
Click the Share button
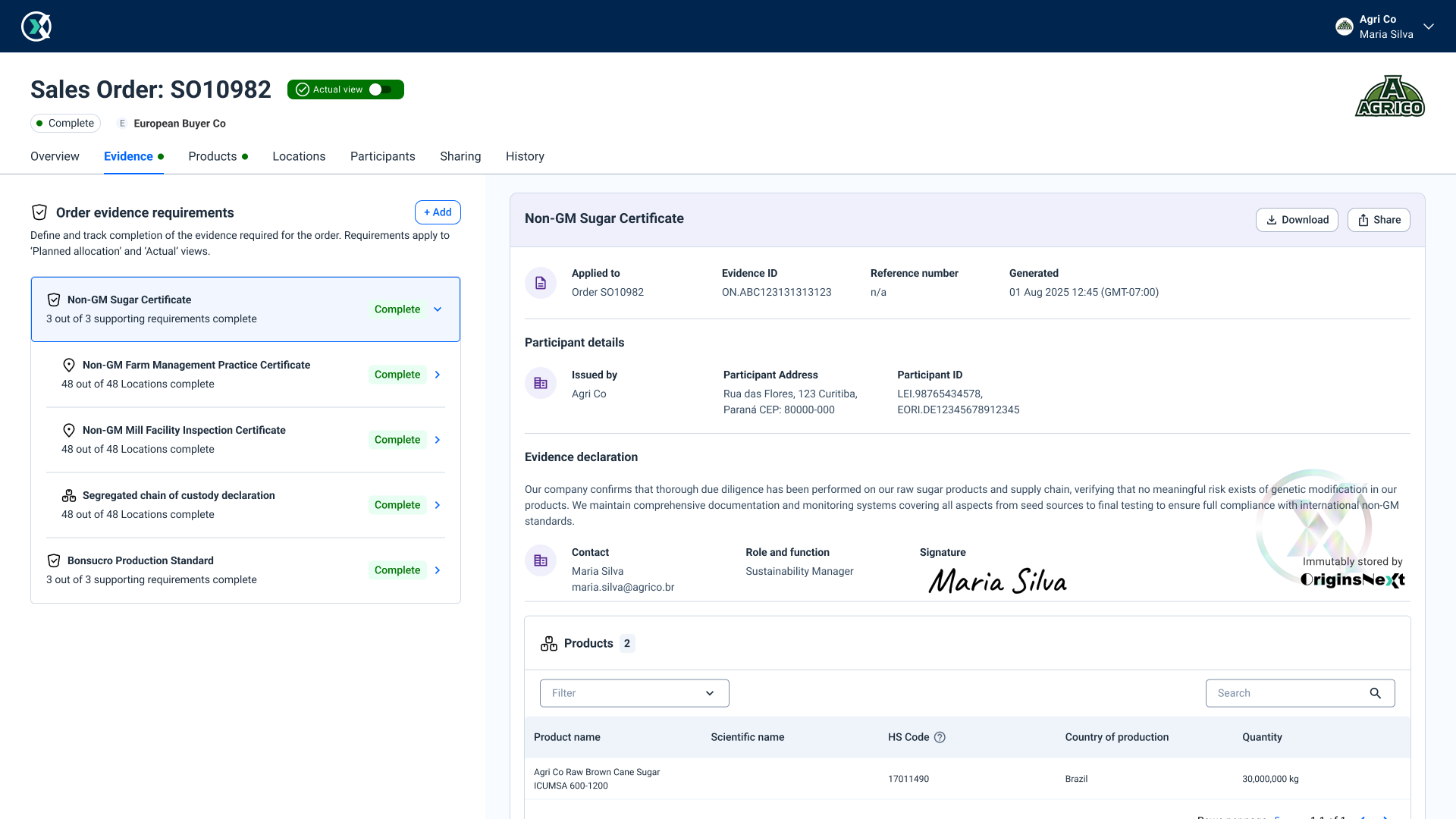(x=1379, y=220)
